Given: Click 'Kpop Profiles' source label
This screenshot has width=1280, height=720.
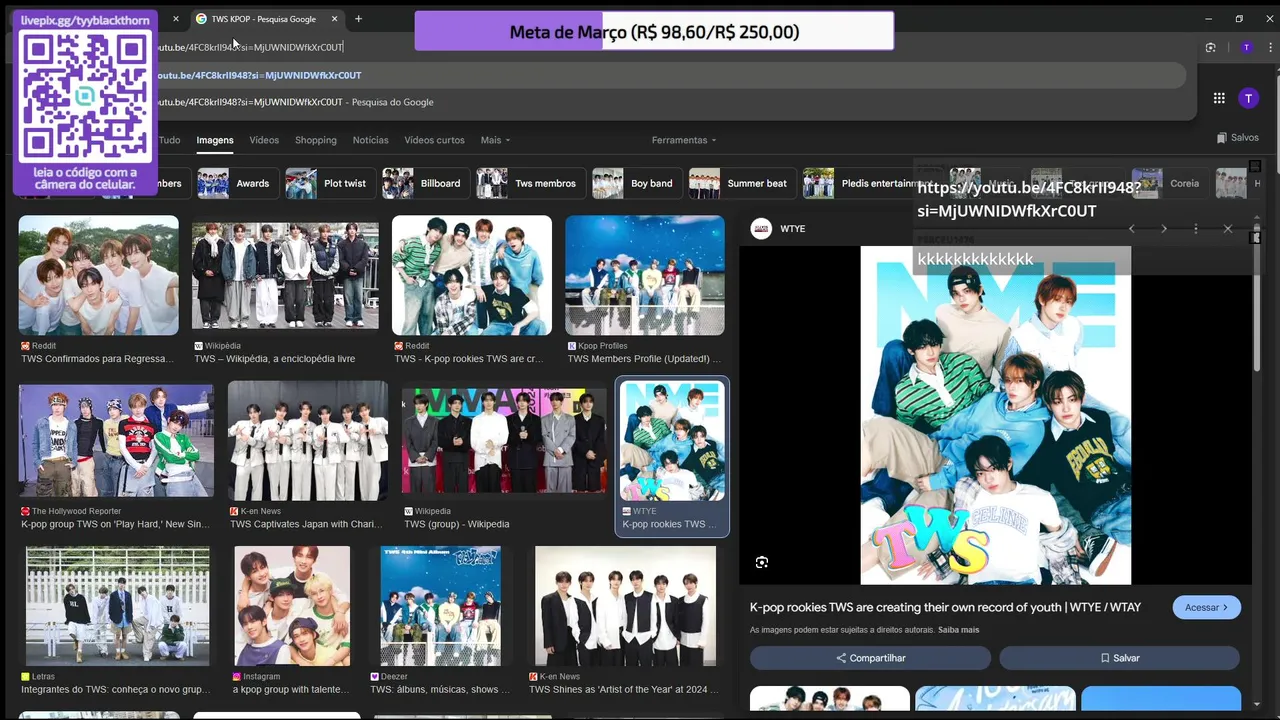Looking at the screenshot, I should pyautogui.click(x=602, y=346).
